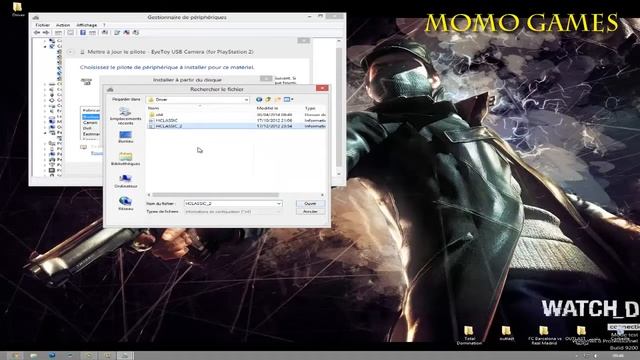Open Emplacements récents in the places sidebar

[125, 116]
